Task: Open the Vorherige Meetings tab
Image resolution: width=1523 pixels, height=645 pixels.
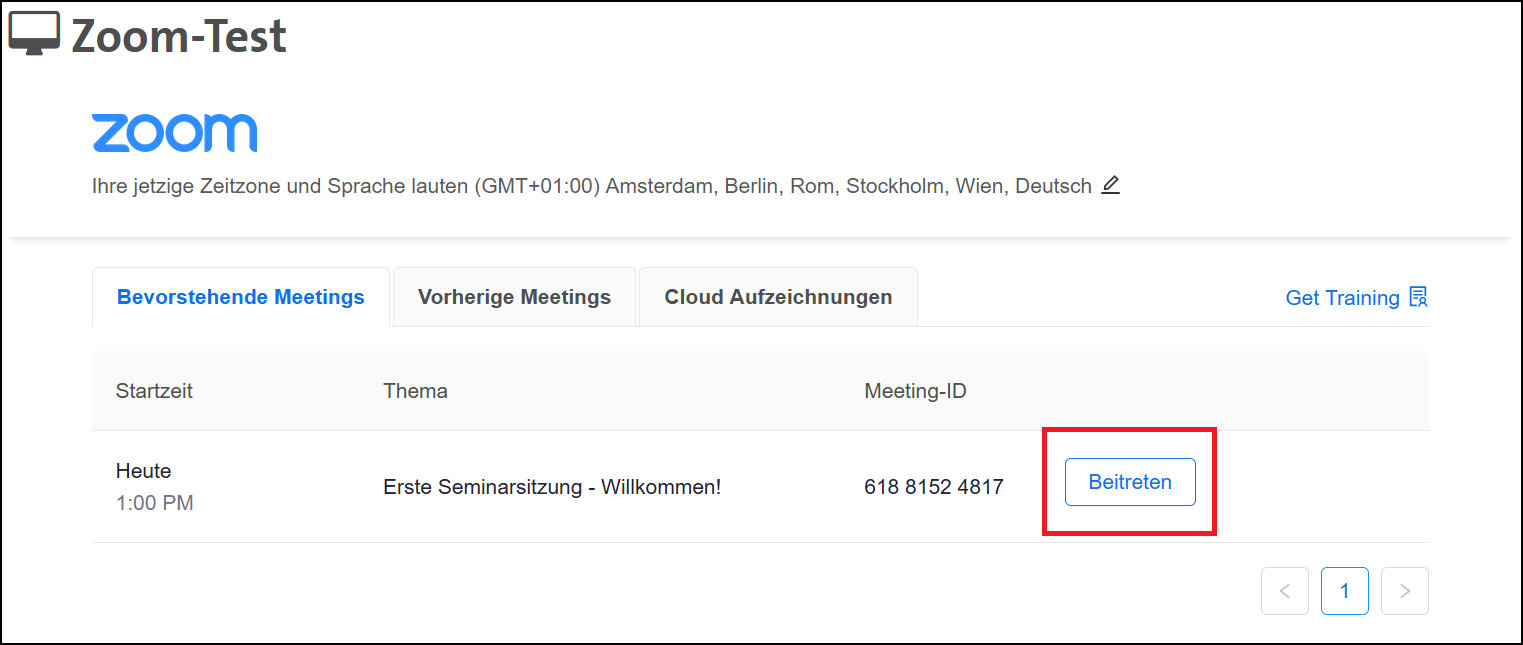Action: pyautogui.click(x=514, y=297)
